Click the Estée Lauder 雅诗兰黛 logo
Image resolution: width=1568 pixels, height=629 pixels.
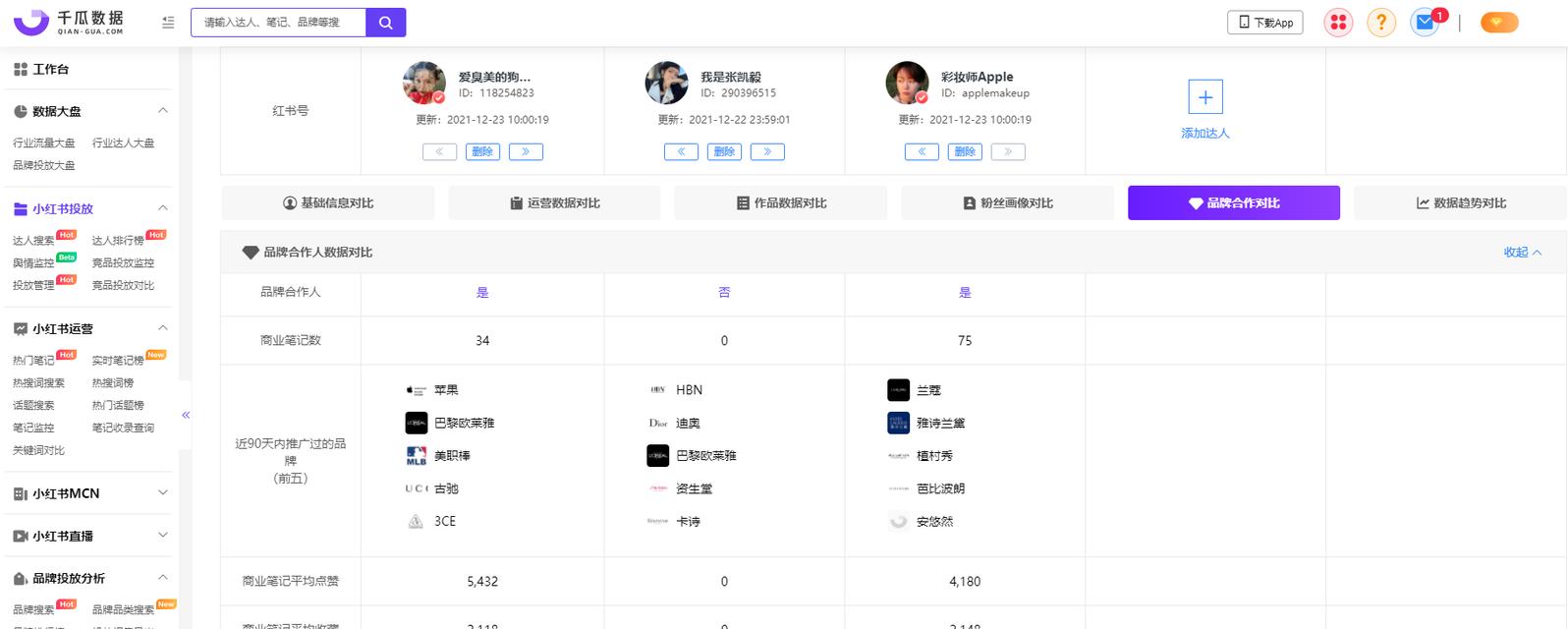click(898, 423)
